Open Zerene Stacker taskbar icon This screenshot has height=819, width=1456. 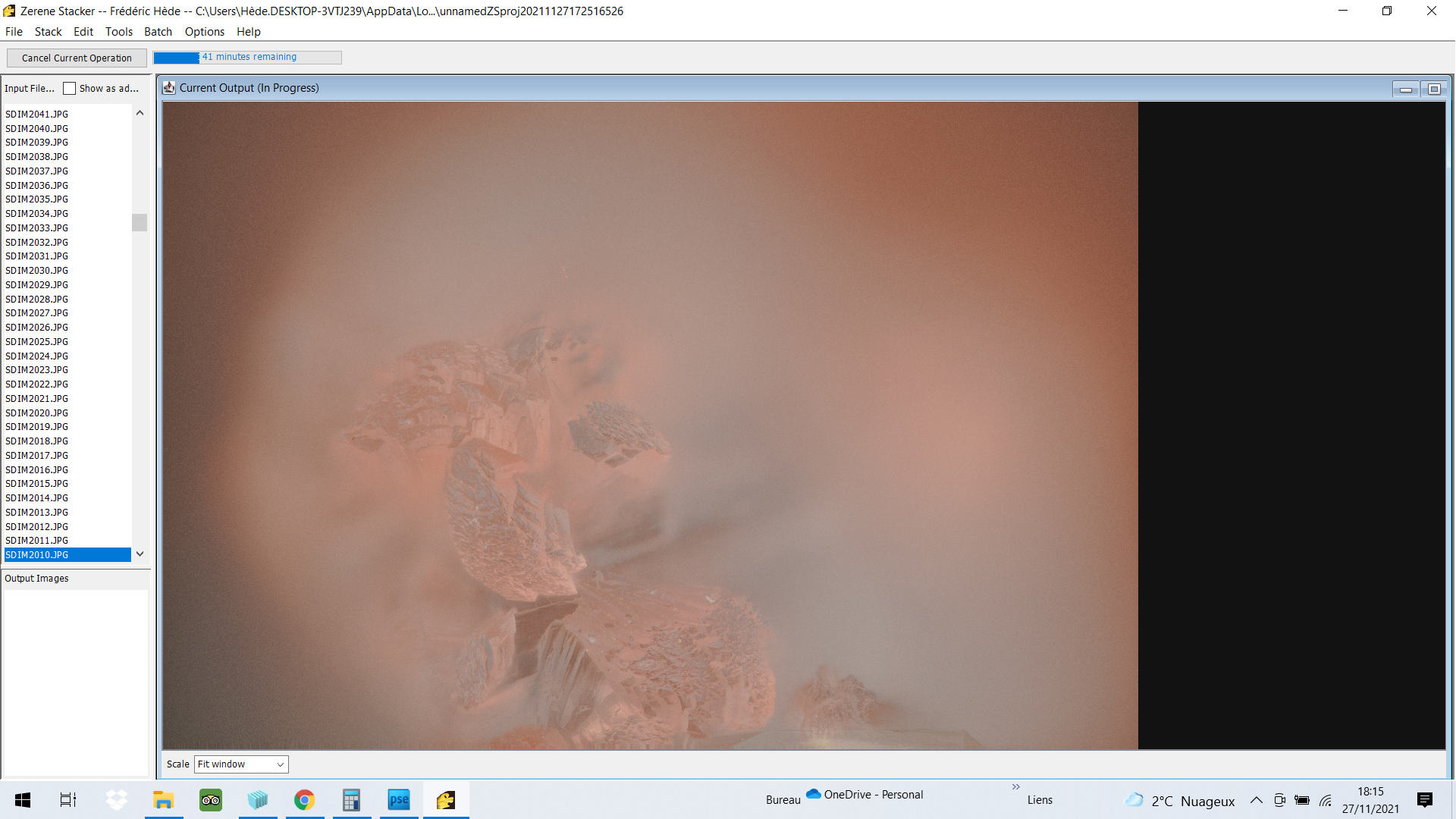click(x=446, y=800)
